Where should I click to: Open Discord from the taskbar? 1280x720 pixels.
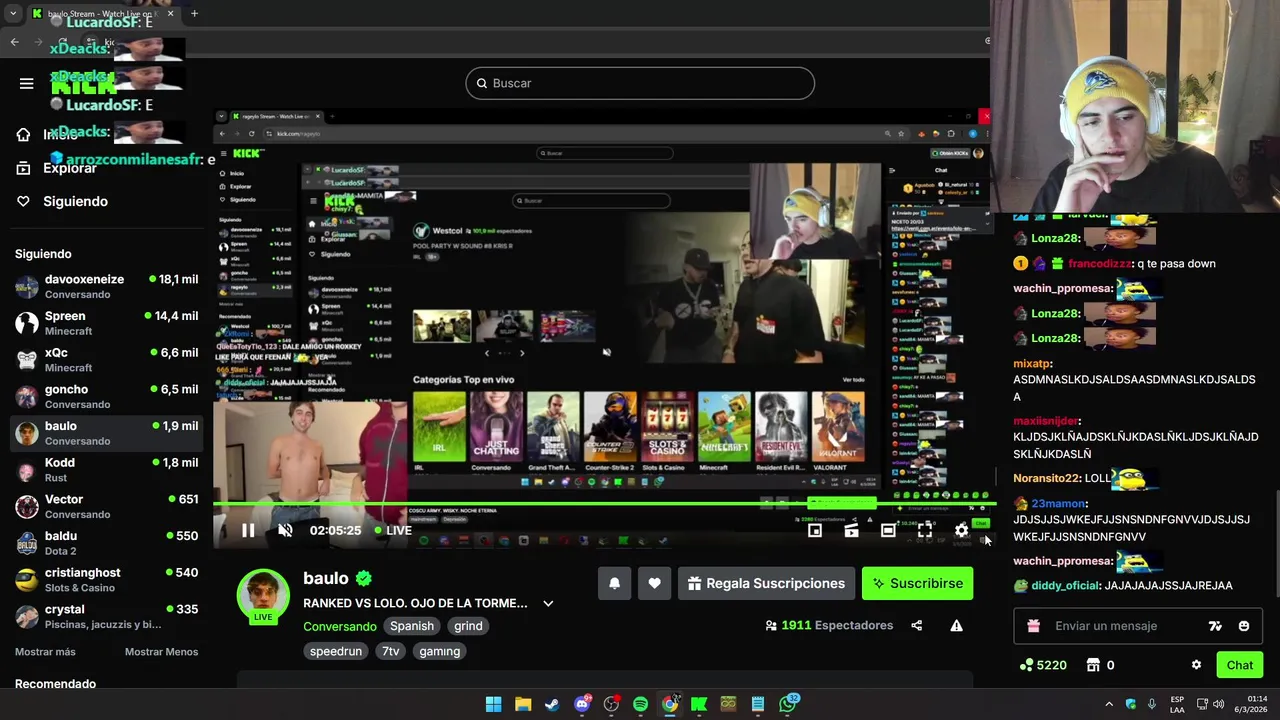click(582, 704)
